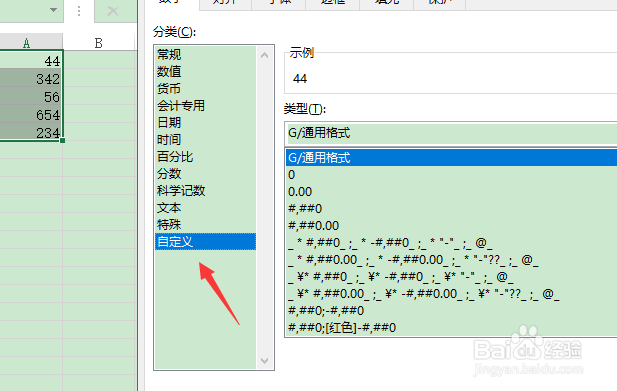Select the _ * #,##0.00_ accounting format type

(x=451, y=260)
